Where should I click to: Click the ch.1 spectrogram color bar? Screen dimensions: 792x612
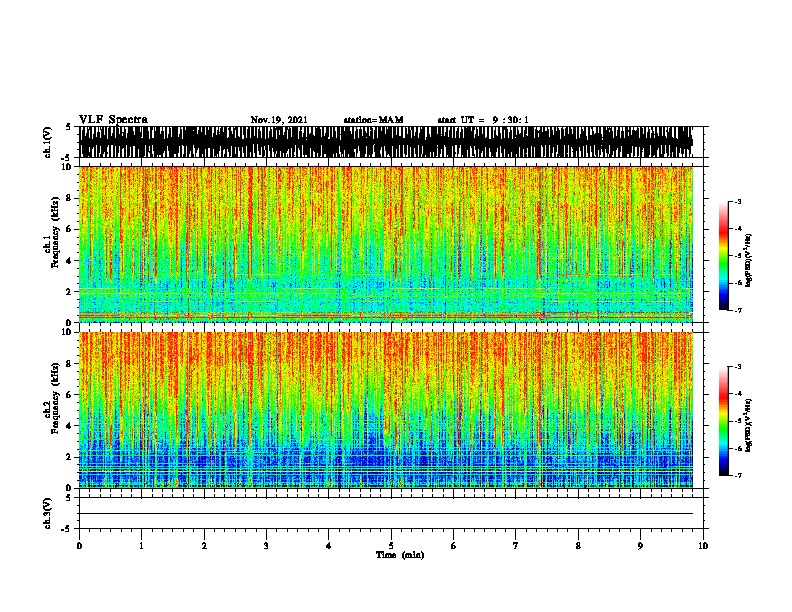pyautogui.click(x=724, y=256)
